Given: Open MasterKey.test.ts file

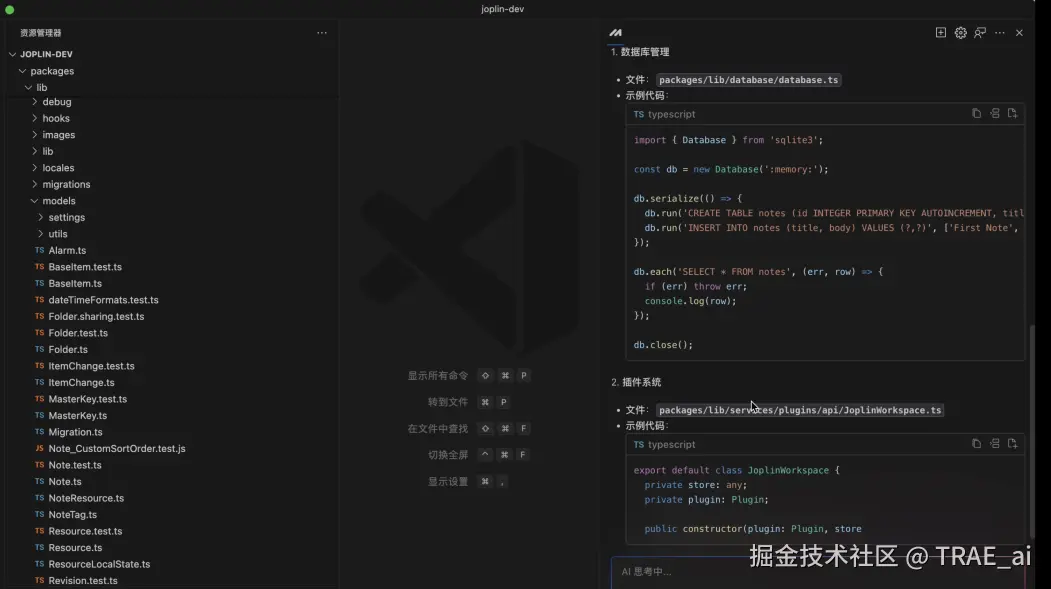Looking at the screenshot, I should click(87, 399).
